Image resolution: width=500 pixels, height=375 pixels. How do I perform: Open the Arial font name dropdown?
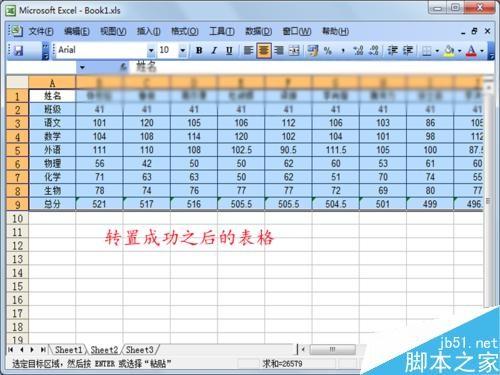[151, 51]
